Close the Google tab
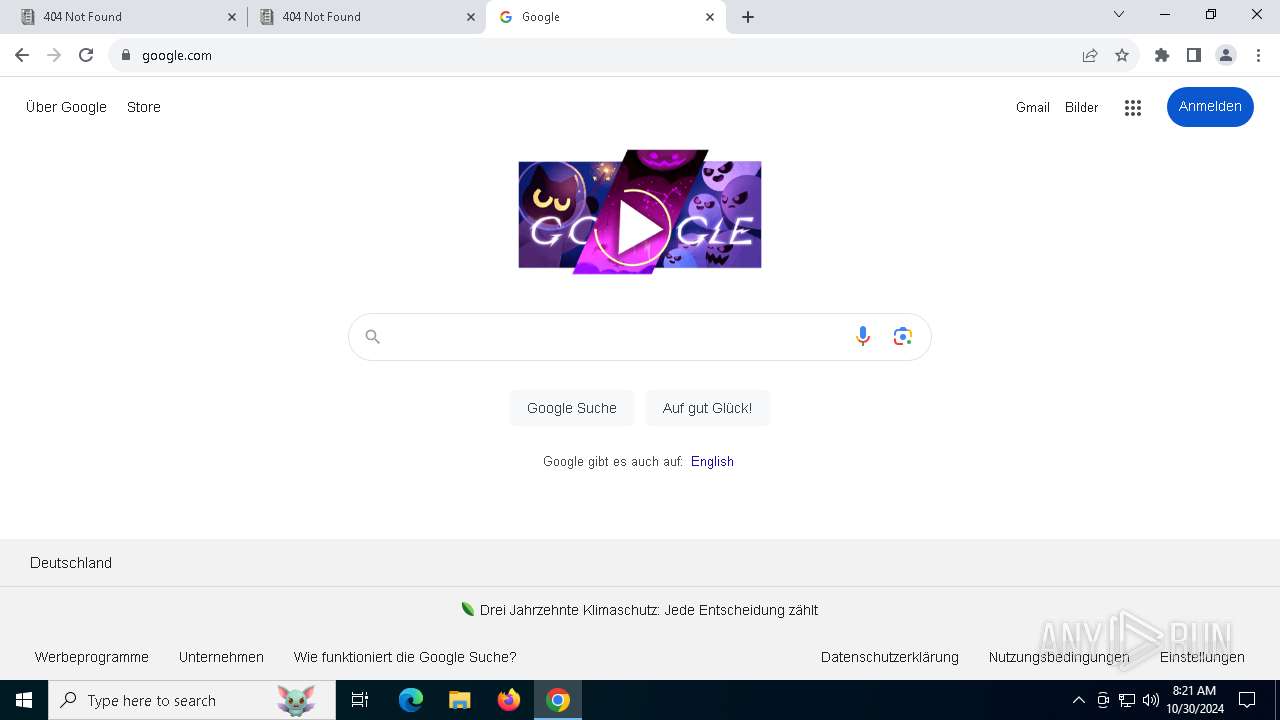Viewport: 1280px width, 720px height. 710,17
